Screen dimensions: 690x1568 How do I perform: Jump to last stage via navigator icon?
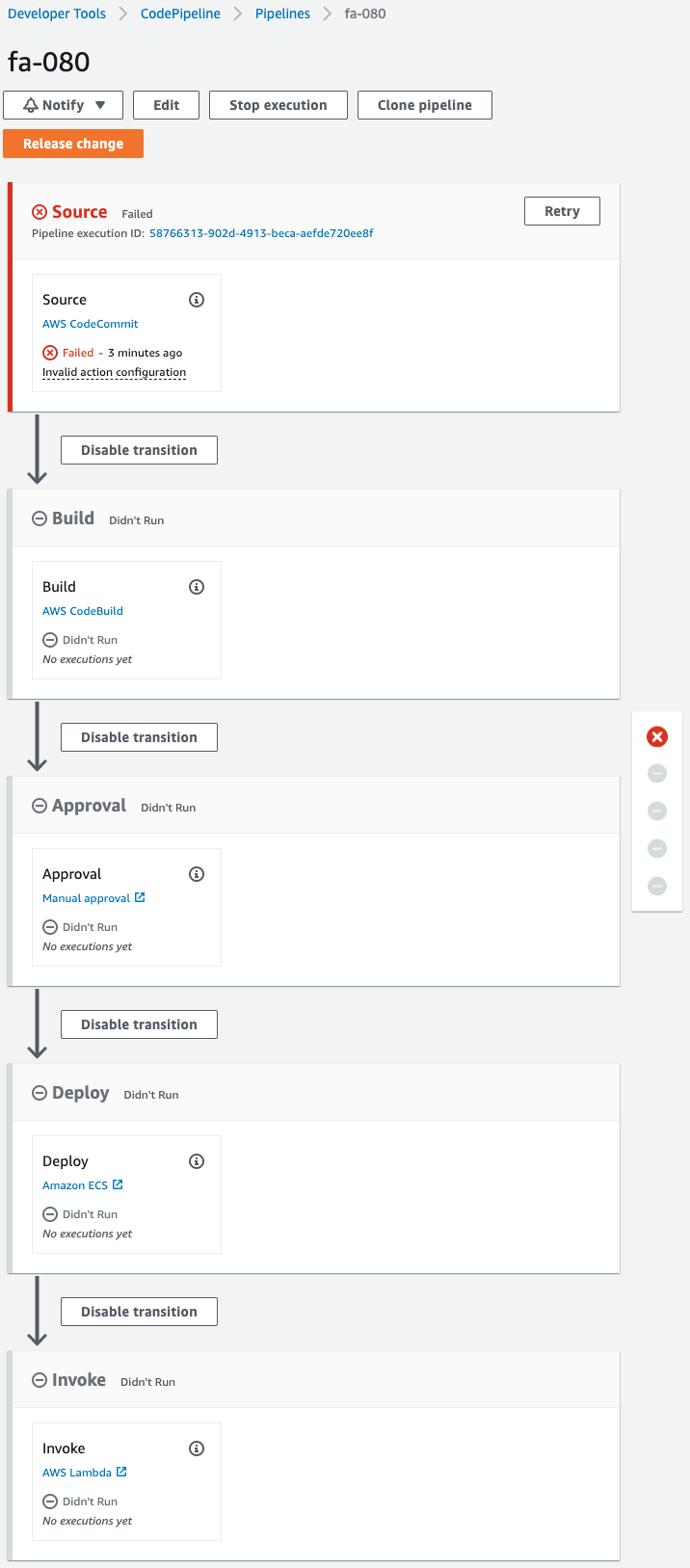pyautogui.click(x=657, y=886)
